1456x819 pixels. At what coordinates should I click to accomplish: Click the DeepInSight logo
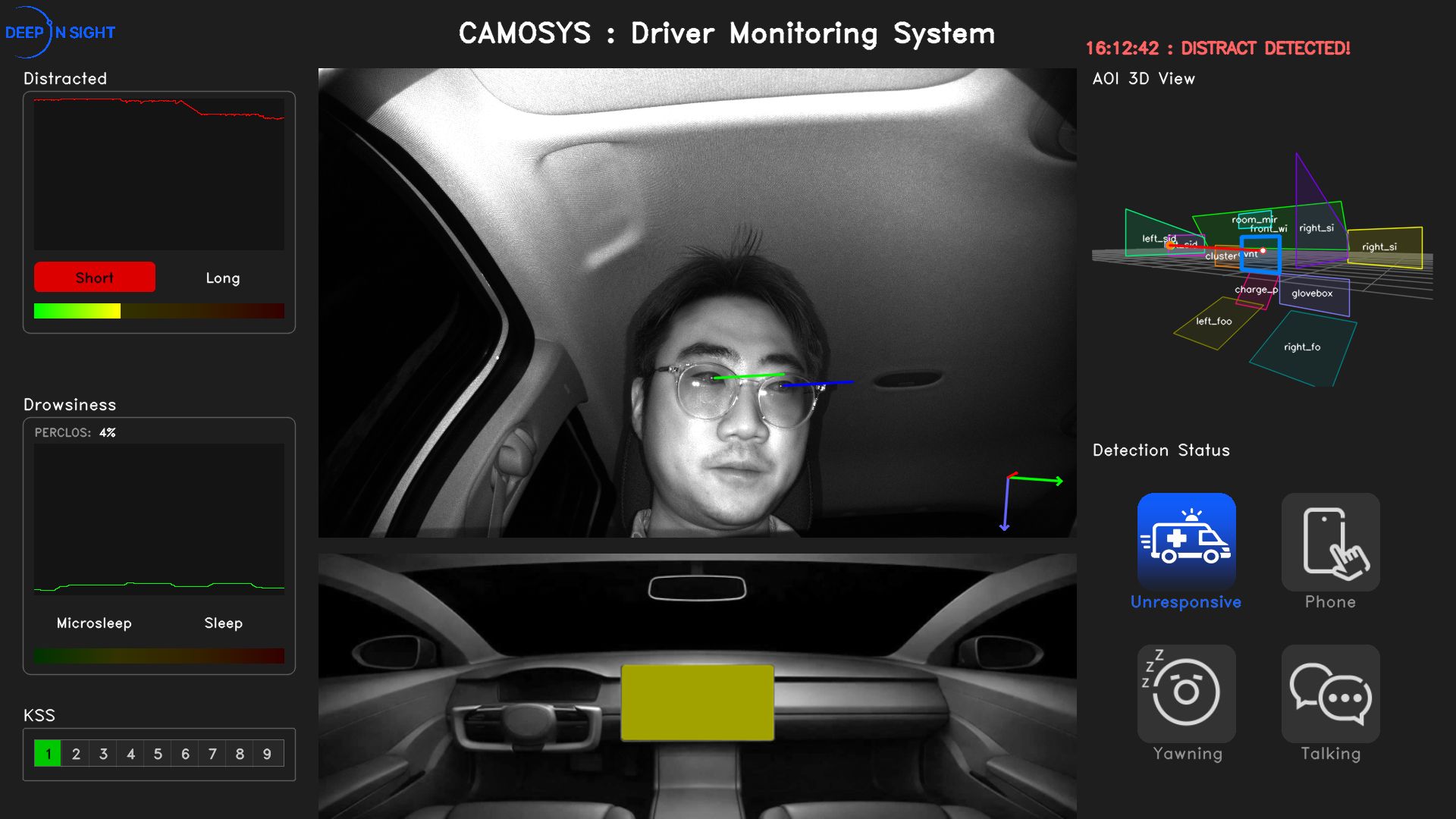pyautogui.click(x=59, y=33)
